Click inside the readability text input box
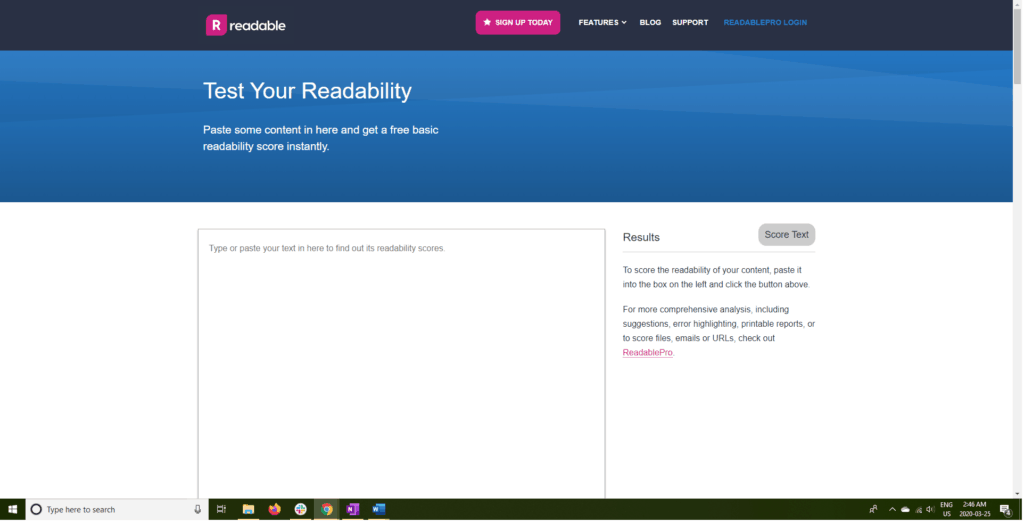Viewport: 1024px width, 522px height. tap(402, 363)
